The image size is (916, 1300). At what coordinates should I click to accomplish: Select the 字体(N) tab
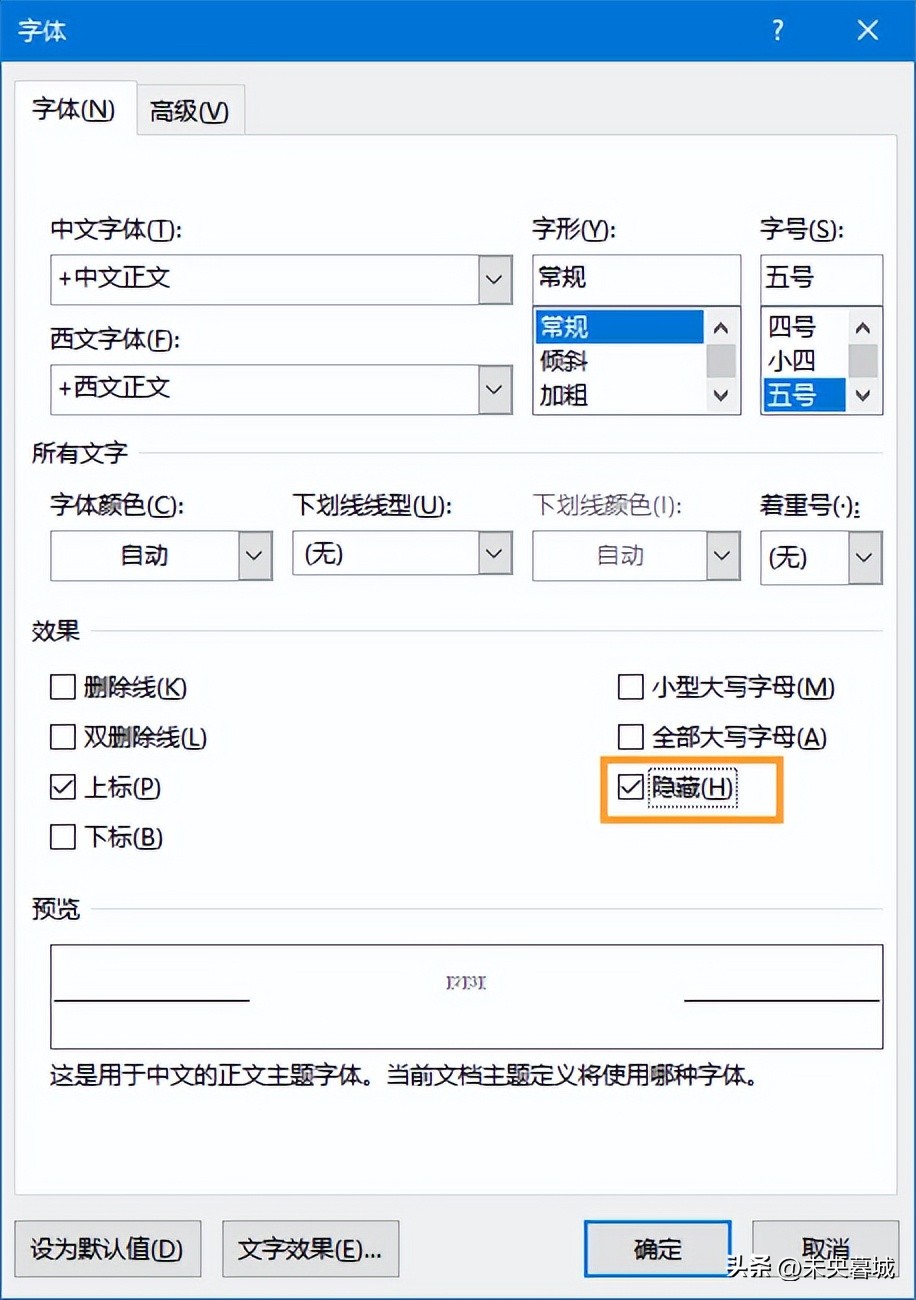(x=74, y=109)
